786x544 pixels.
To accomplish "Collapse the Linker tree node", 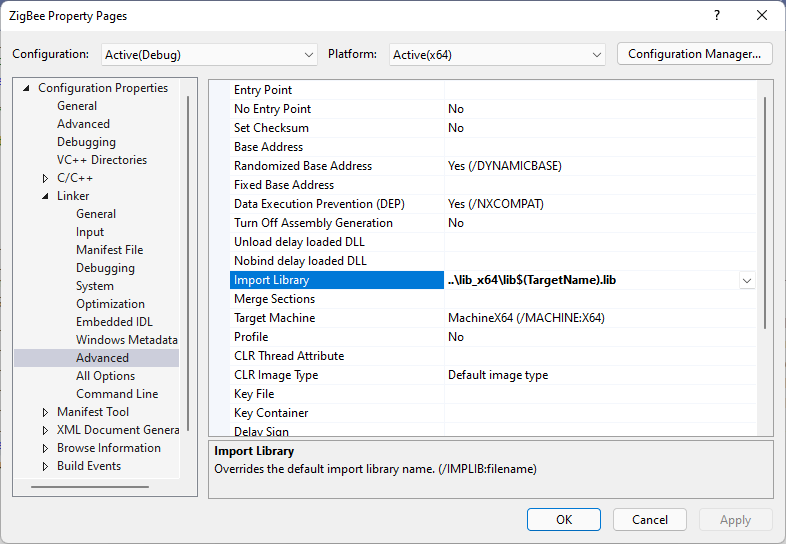I will 45,196.
